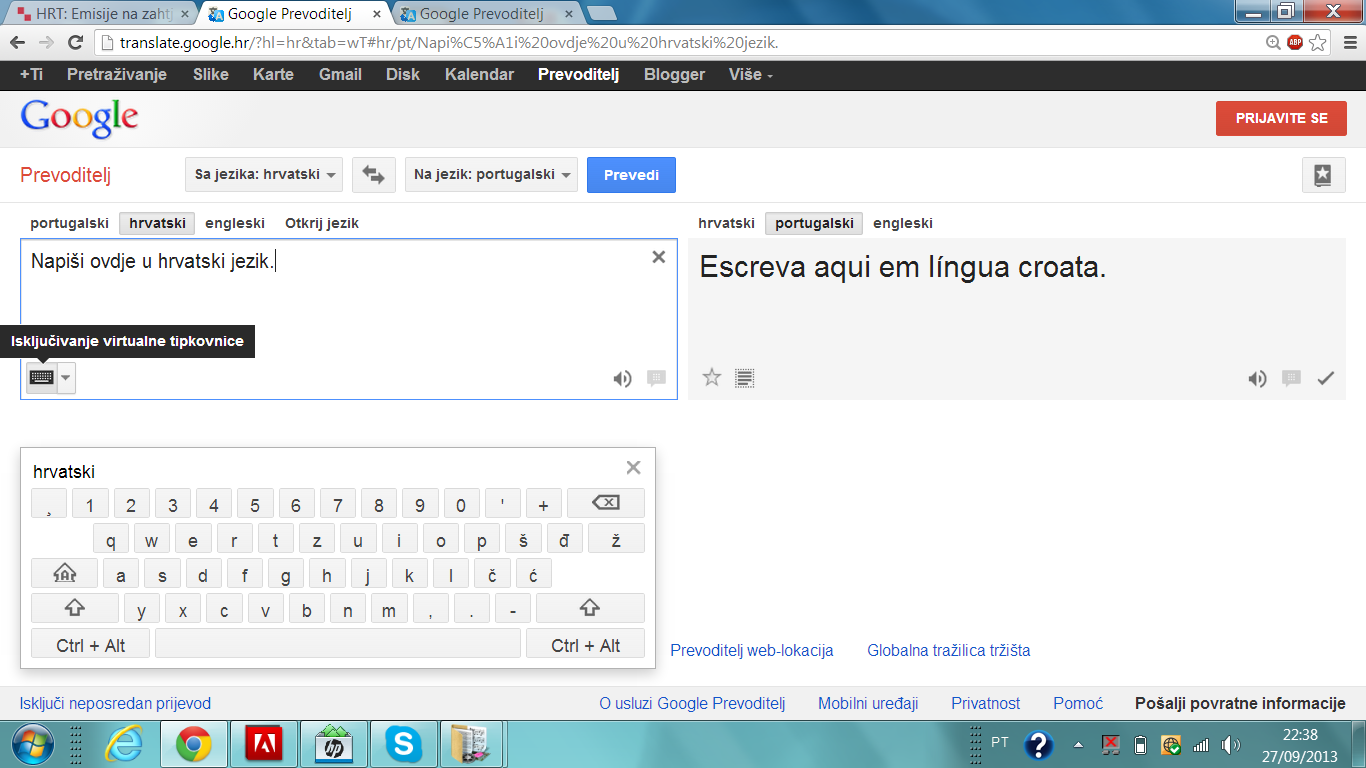Select hrvatski source language tab
Screen dimensions: 1366x768
157,223
